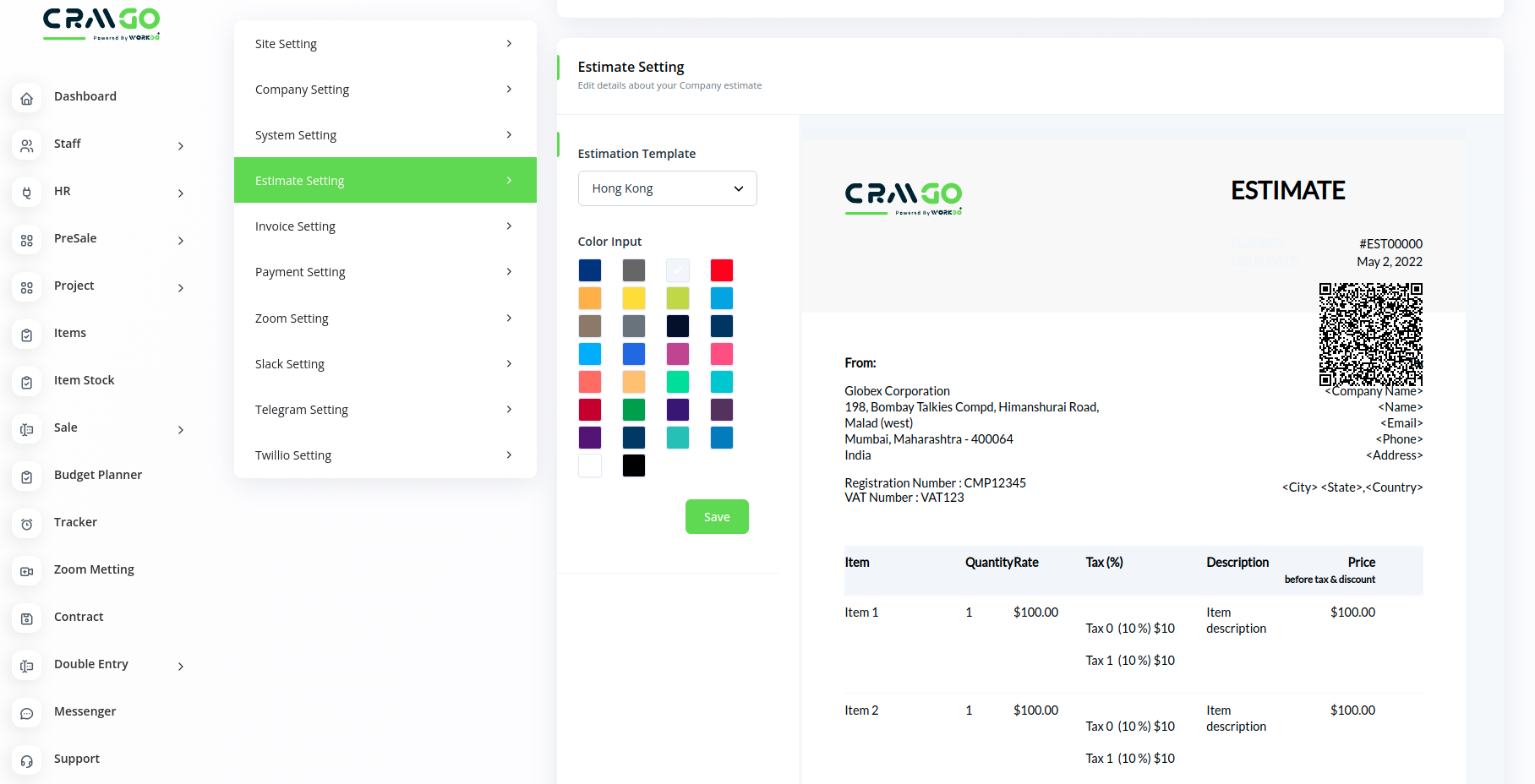
Task: Open Budget Planner page link
Action: click(98, 475)
